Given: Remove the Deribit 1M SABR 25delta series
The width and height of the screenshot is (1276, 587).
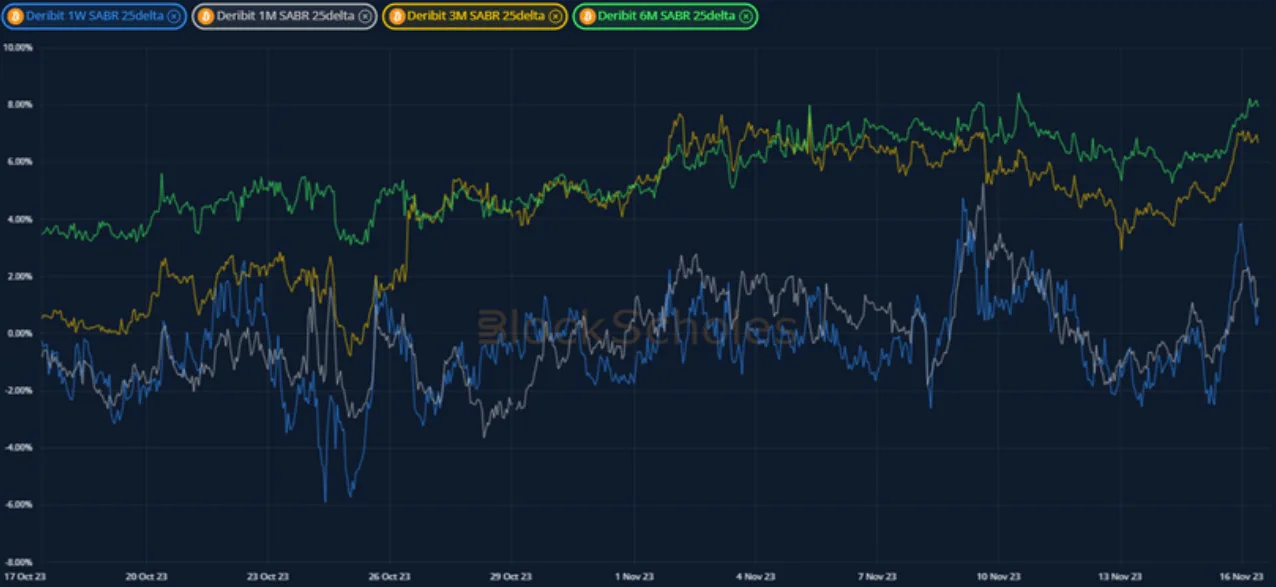Looking at the screenshot, I should 365,16.
